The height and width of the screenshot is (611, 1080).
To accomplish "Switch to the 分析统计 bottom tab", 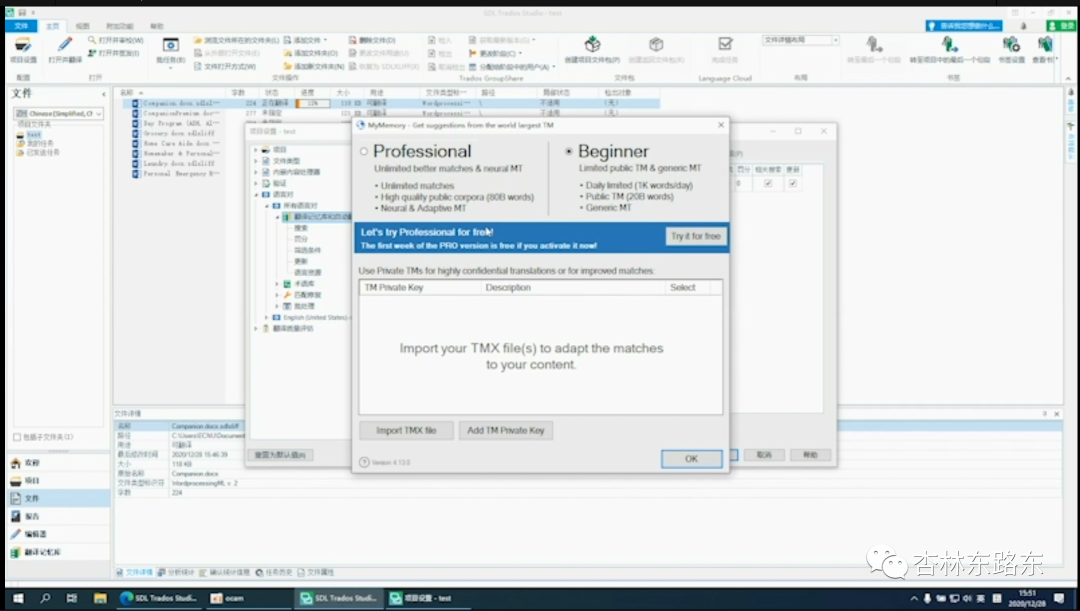I will pyautogui.click(x=176, y=572).
